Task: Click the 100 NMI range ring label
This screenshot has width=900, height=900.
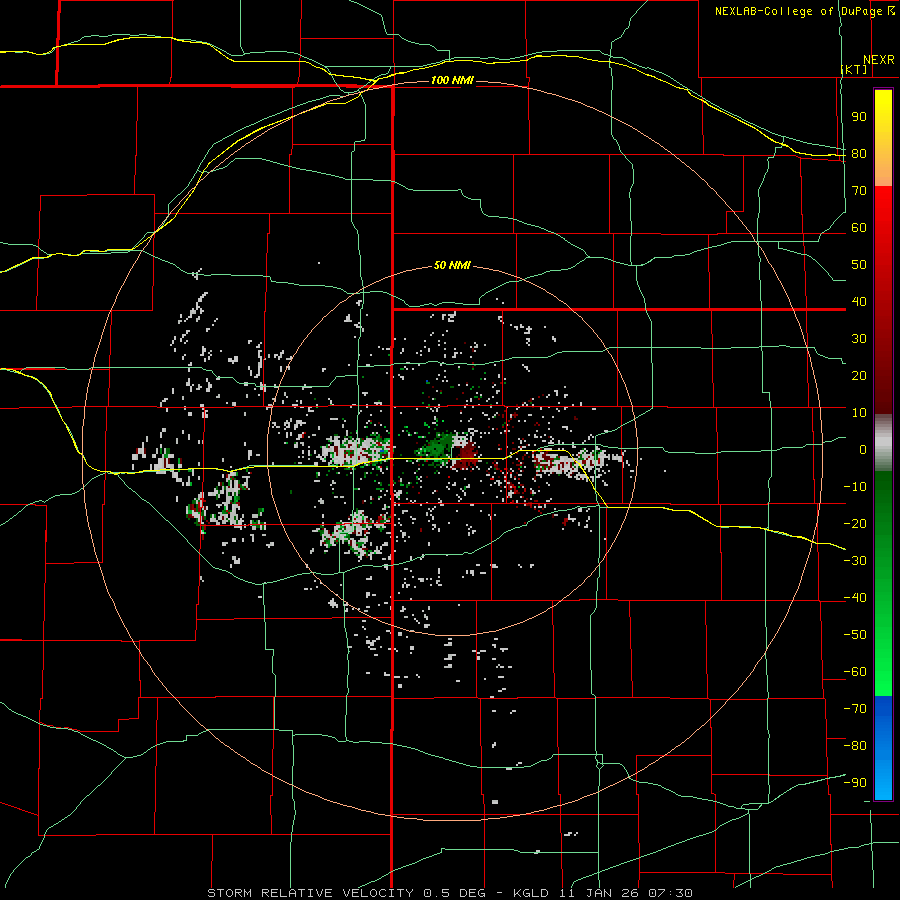Action: click(452, 80)
